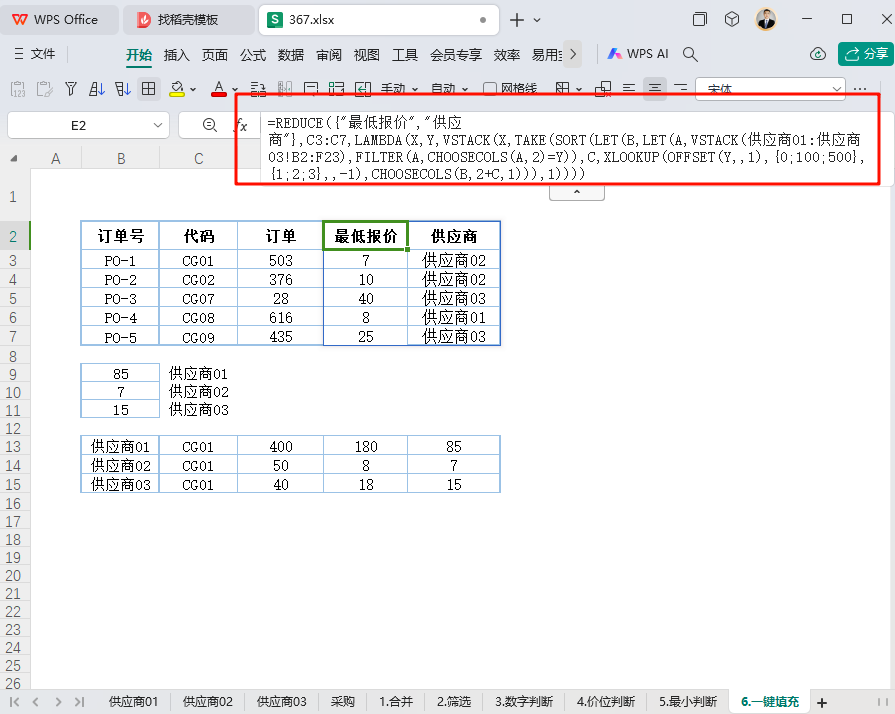Image resolution: width=895 pixels, height=714 pixels.
Task: Switch to the 视图 ribbon tab
Action: (366, 55)
